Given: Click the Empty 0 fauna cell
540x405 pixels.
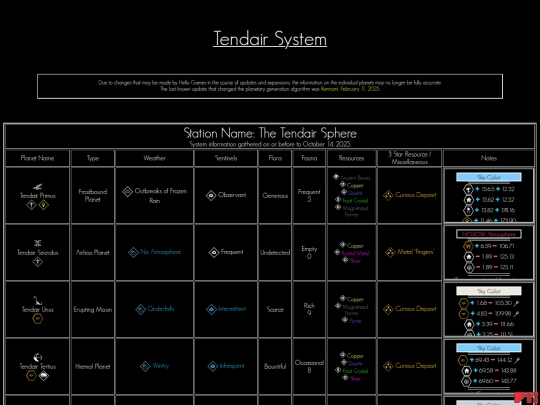Looking at the screenshot, I should tap(309, 252).
